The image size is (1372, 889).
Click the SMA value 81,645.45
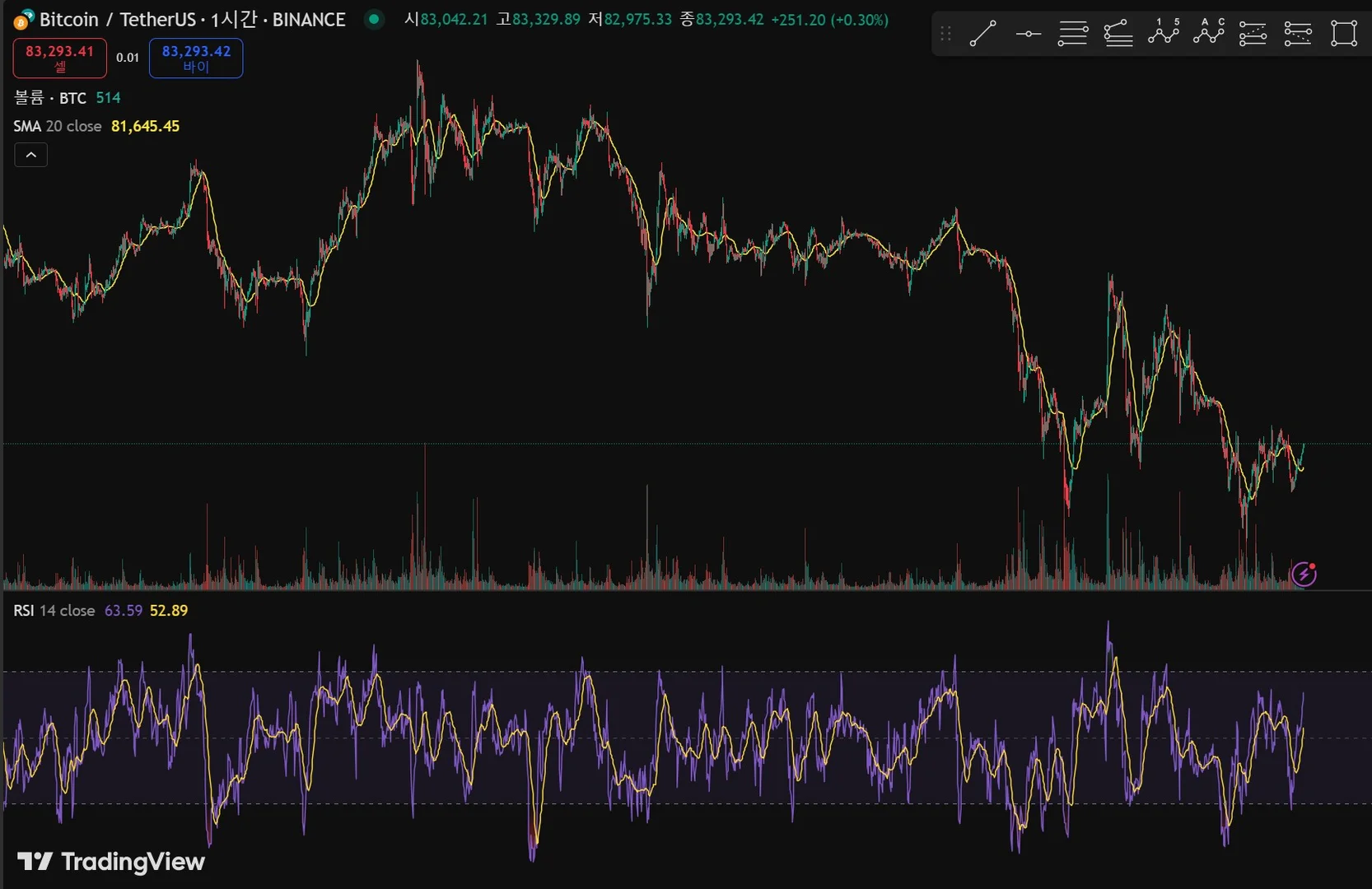point(145,126)
